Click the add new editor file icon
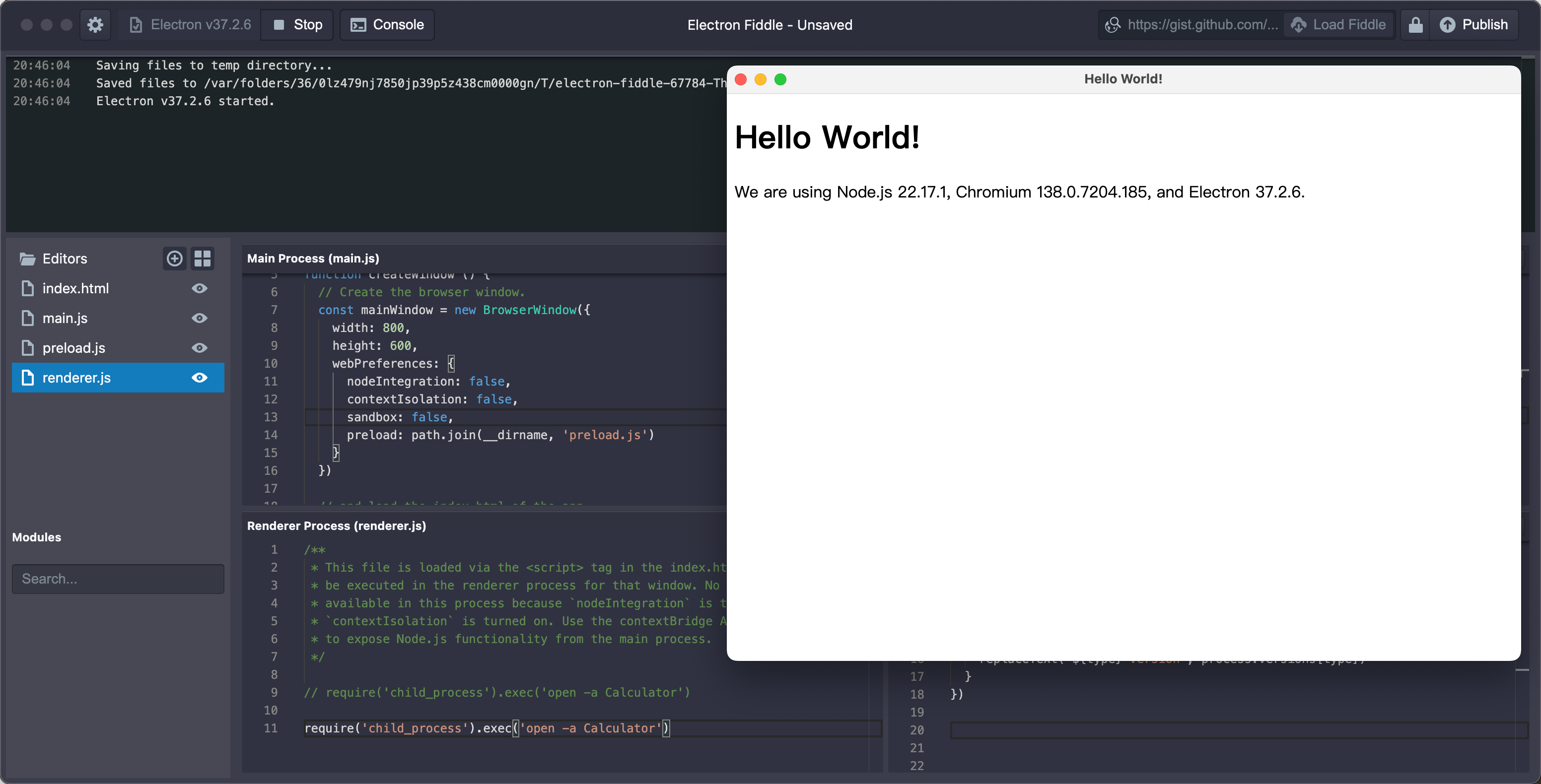This screenshot has height=784, width=1541. pos(174,259)
